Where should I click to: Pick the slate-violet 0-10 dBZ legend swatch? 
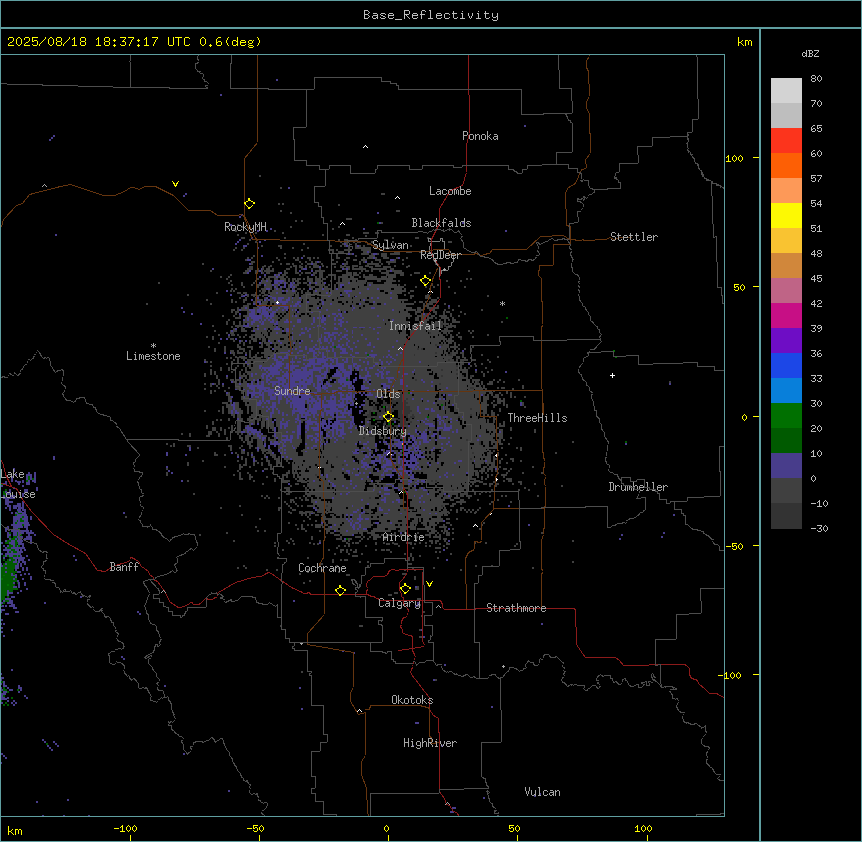pyautogui.click(x=786, y=466)
